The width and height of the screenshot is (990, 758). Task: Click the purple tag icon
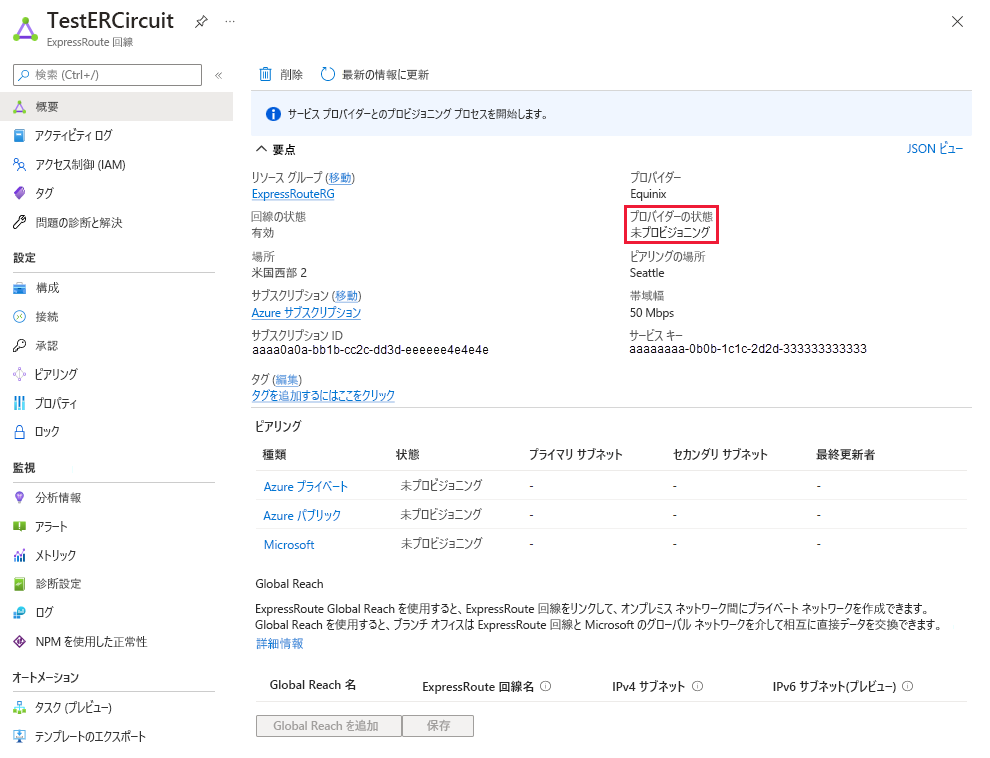tap(20, 192)
